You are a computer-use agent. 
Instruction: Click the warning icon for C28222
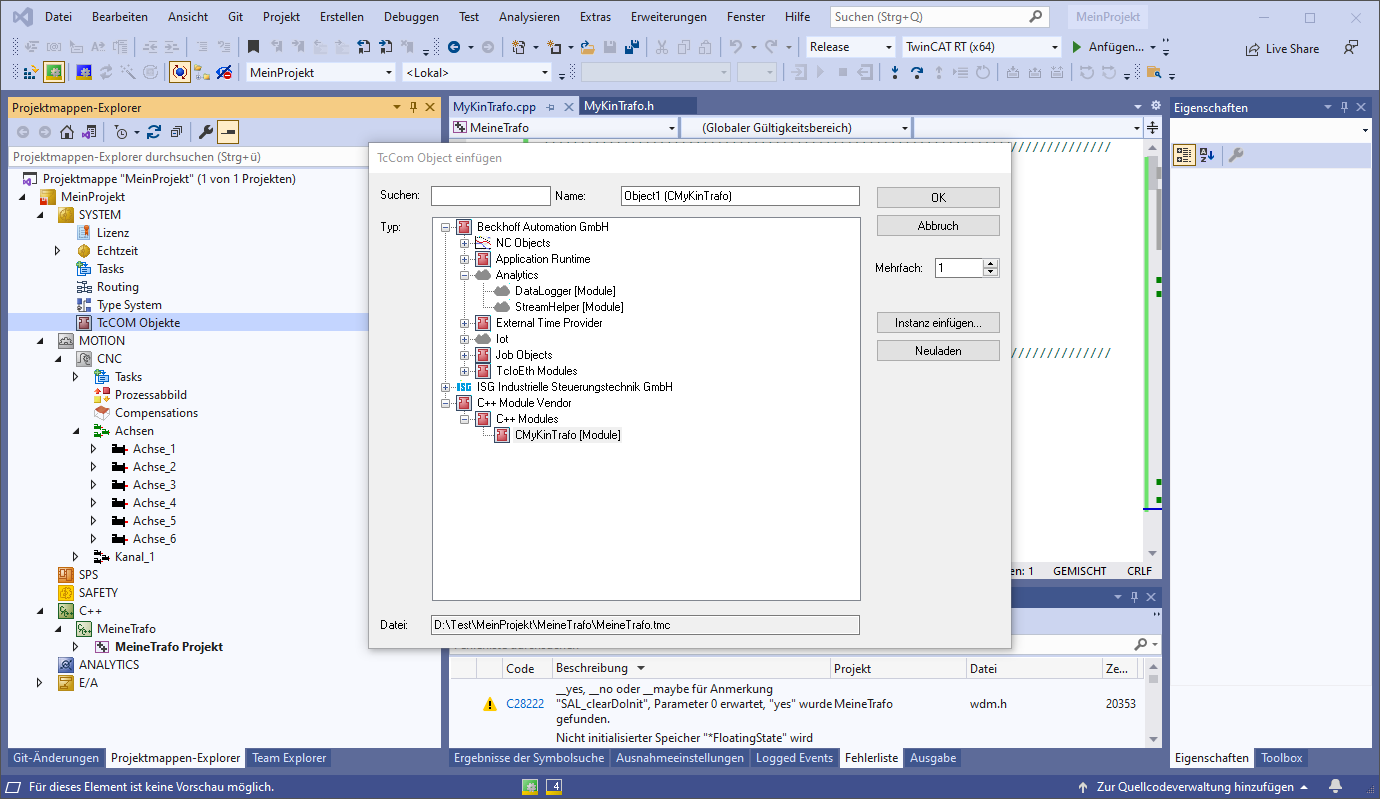pos(489,704)
